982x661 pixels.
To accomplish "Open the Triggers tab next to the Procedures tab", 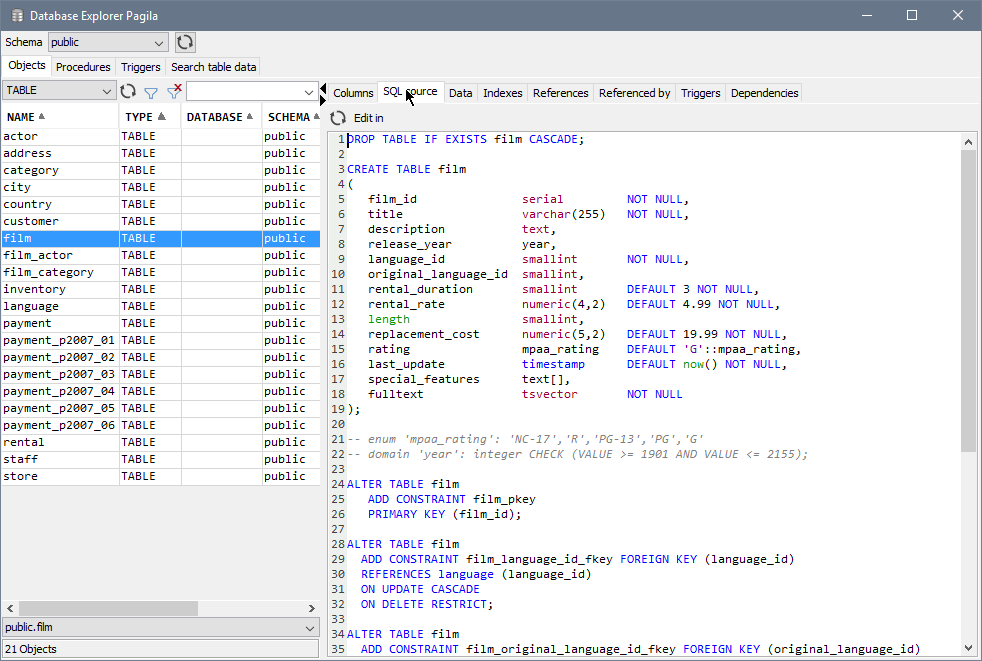I will pos(140,66).
